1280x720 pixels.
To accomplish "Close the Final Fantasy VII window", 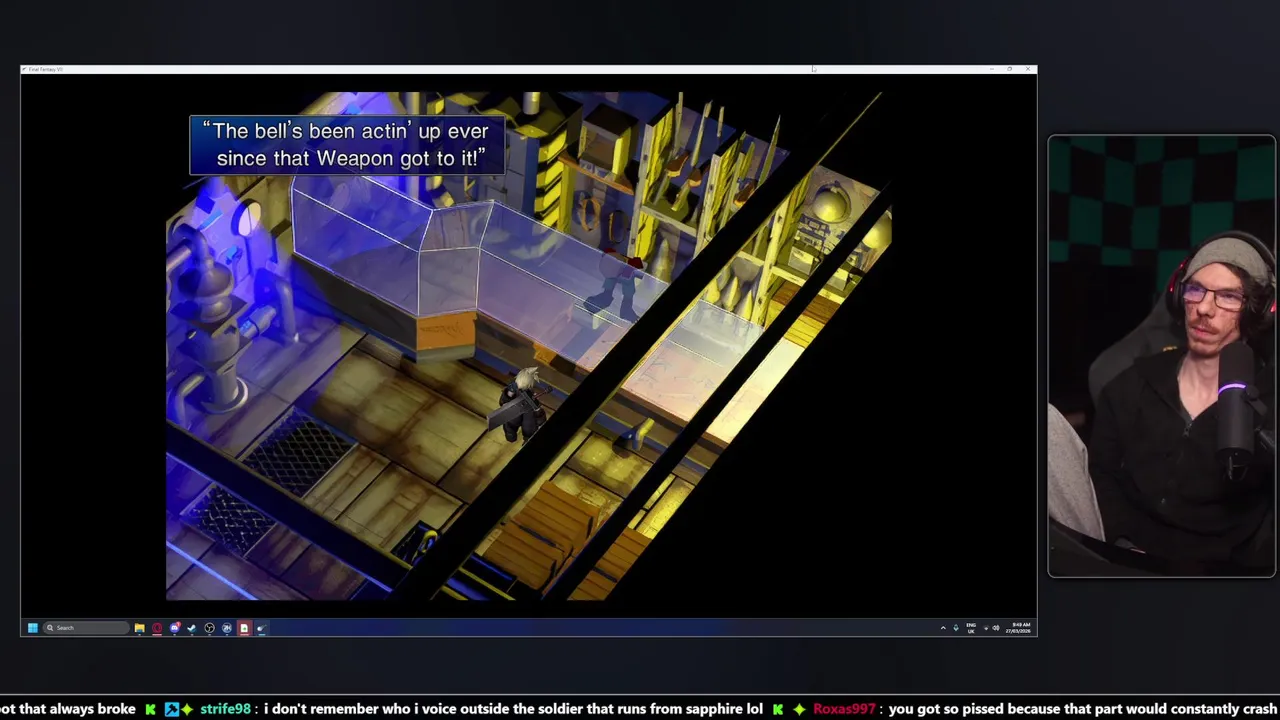I will coord(1028,69).
